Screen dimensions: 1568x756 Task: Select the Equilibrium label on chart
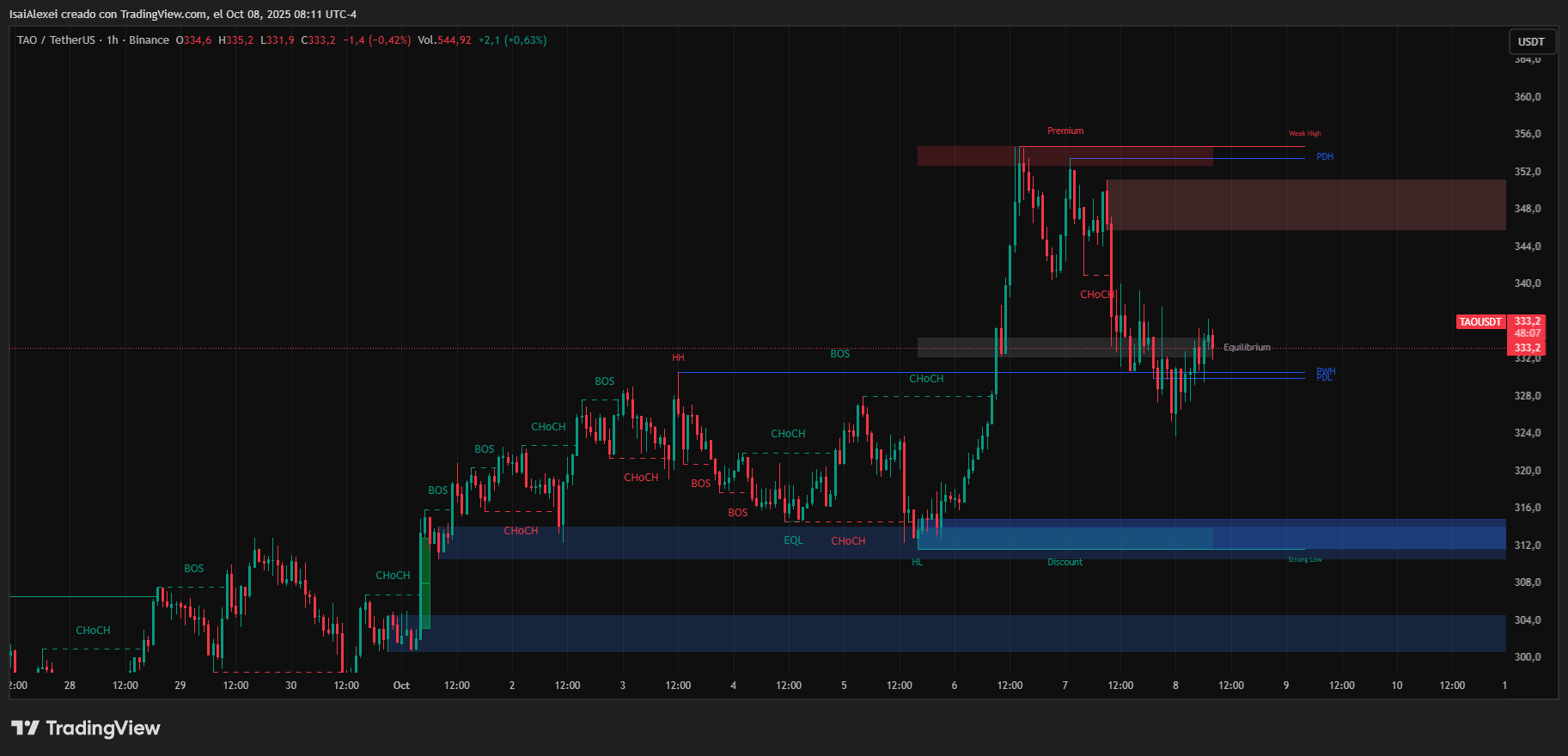[1246, 347]
